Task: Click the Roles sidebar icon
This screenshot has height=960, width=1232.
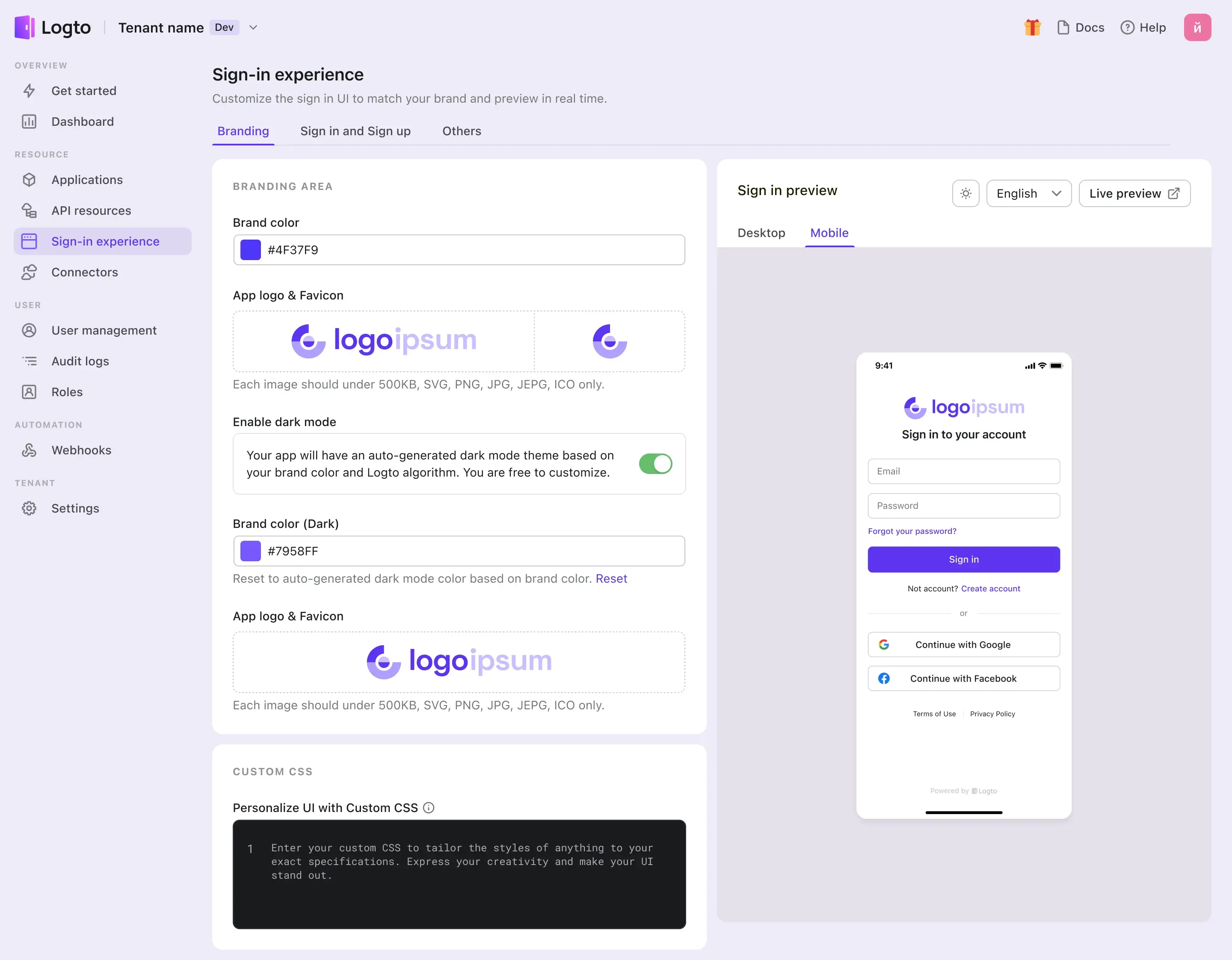Action: [x=29, y=391]
